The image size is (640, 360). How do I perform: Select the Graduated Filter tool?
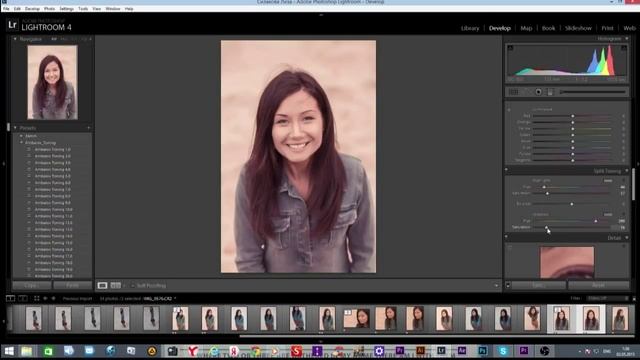click(x=550, y=92)
